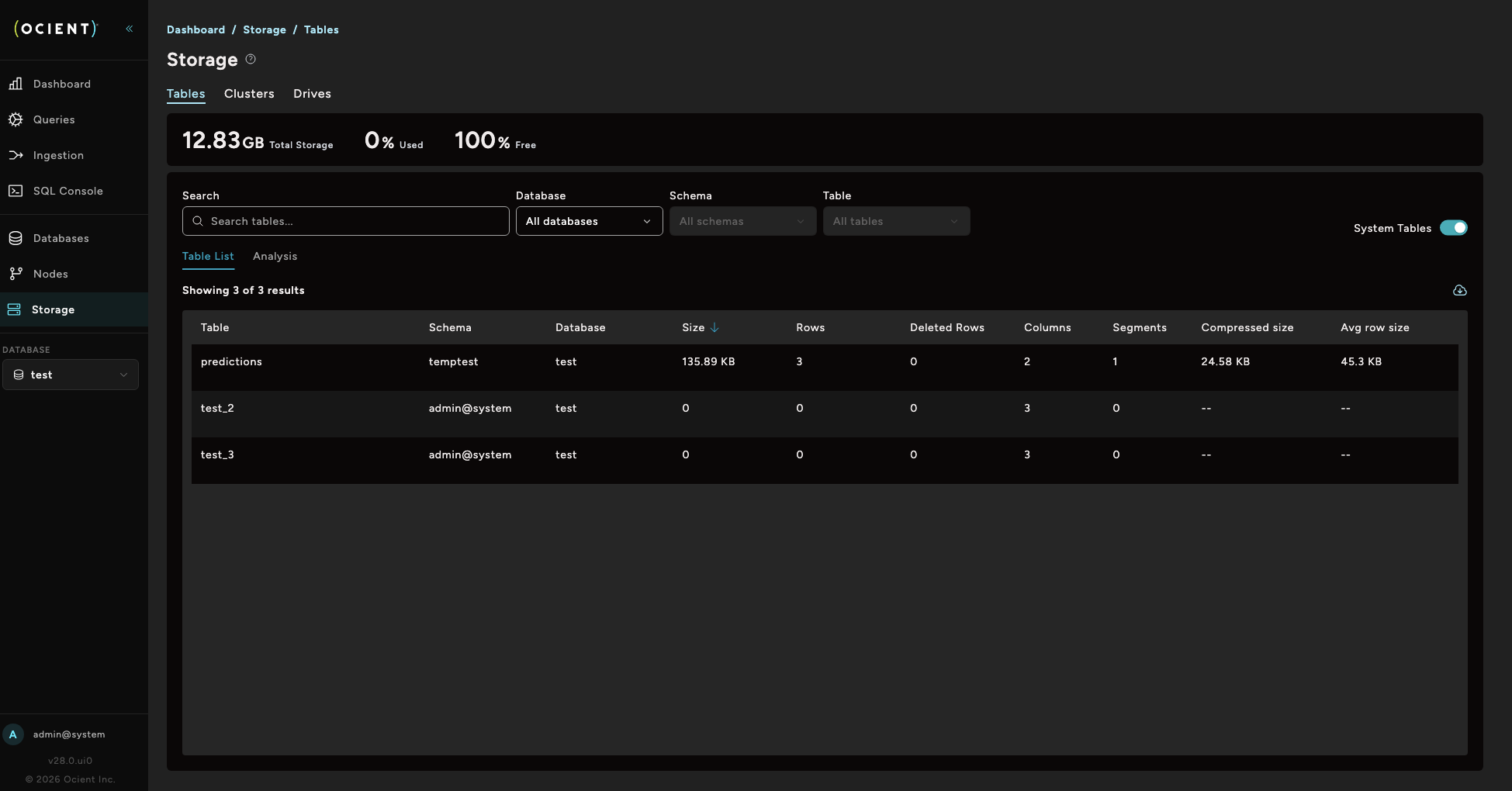1512x791 pixels.
Task: Click the temptest schema cell
Action: click(453, 361)
